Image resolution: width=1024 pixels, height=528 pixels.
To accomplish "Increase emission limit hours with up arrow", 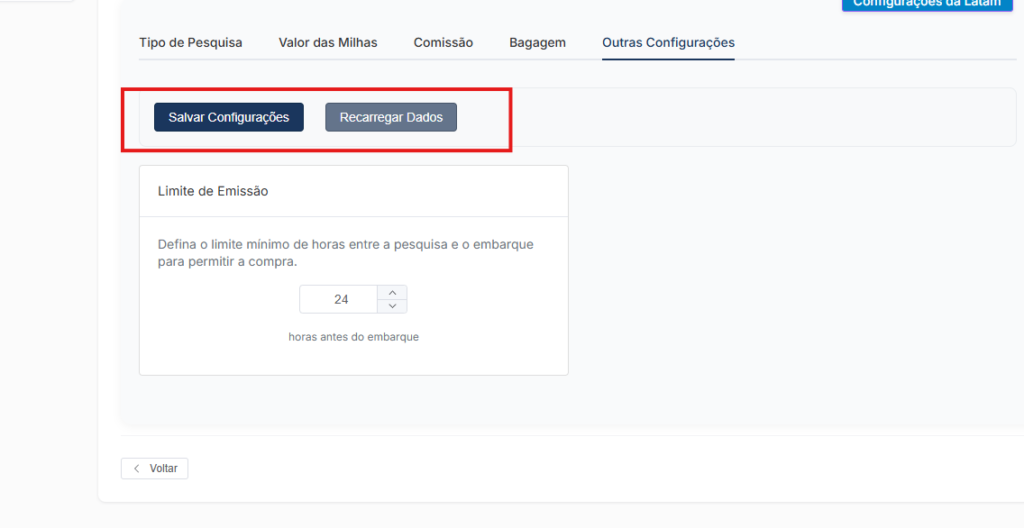I will tap(392, 292).
